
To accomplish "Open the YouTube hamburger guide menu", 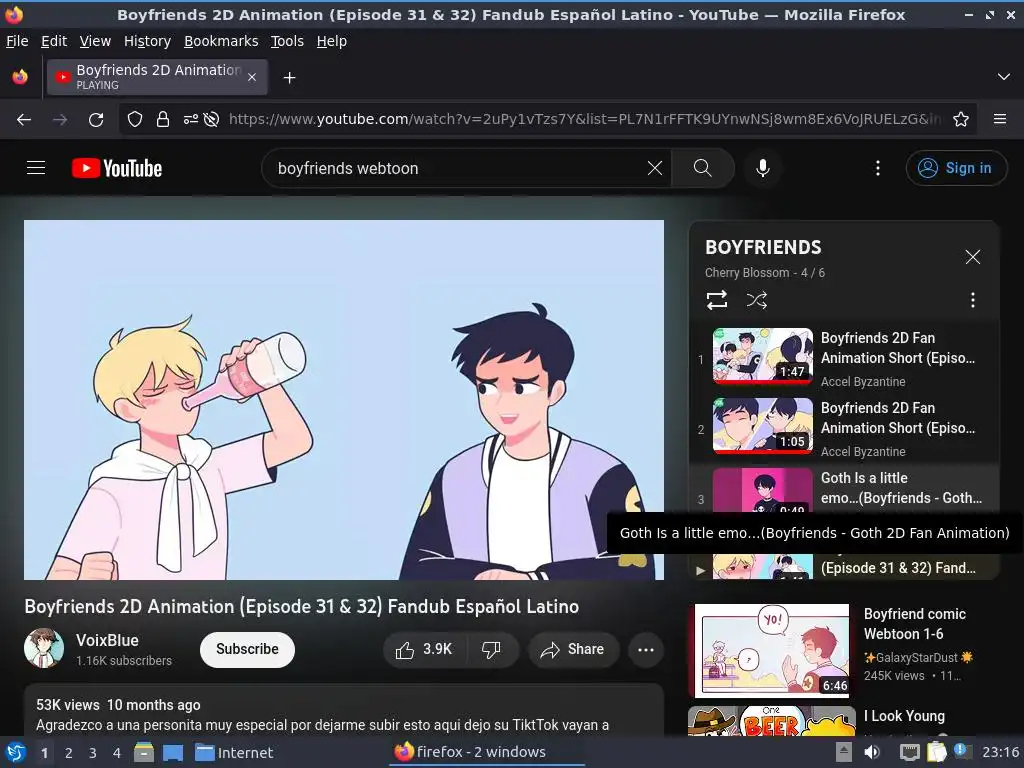I will pos(36,168).
